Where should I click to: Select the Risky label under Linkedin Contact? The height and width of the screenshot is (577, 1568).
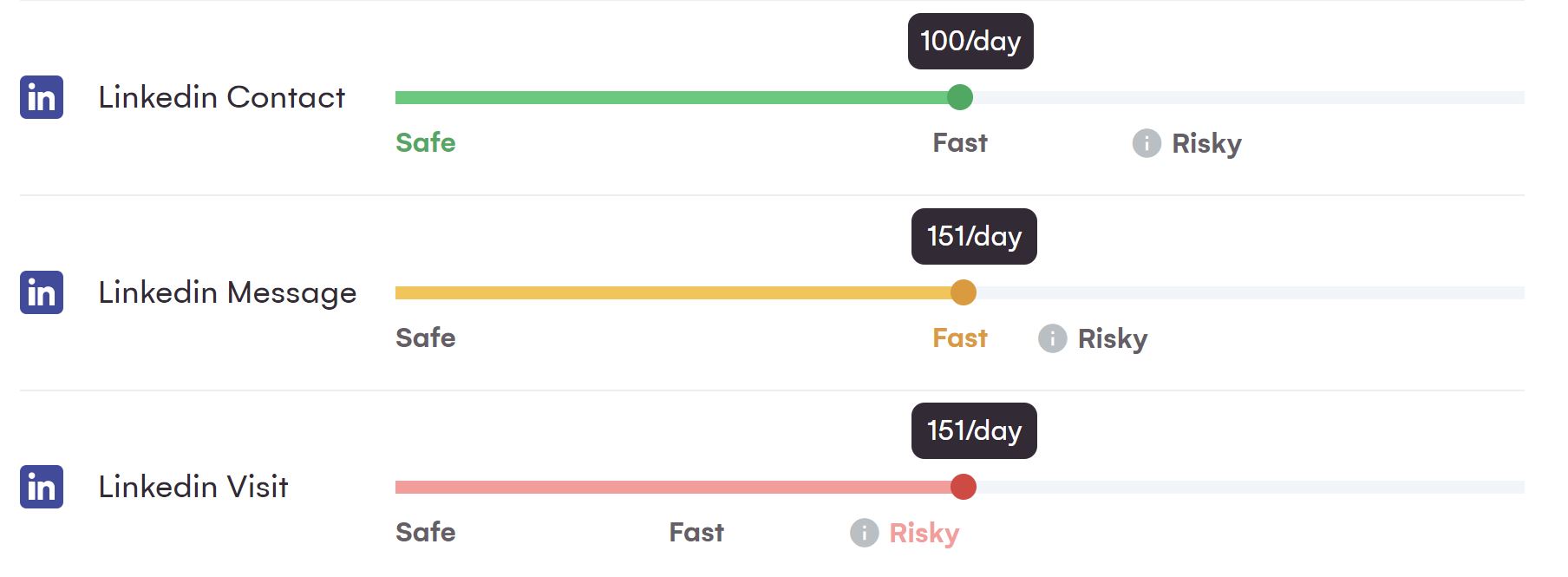[x=1206, y=143]
